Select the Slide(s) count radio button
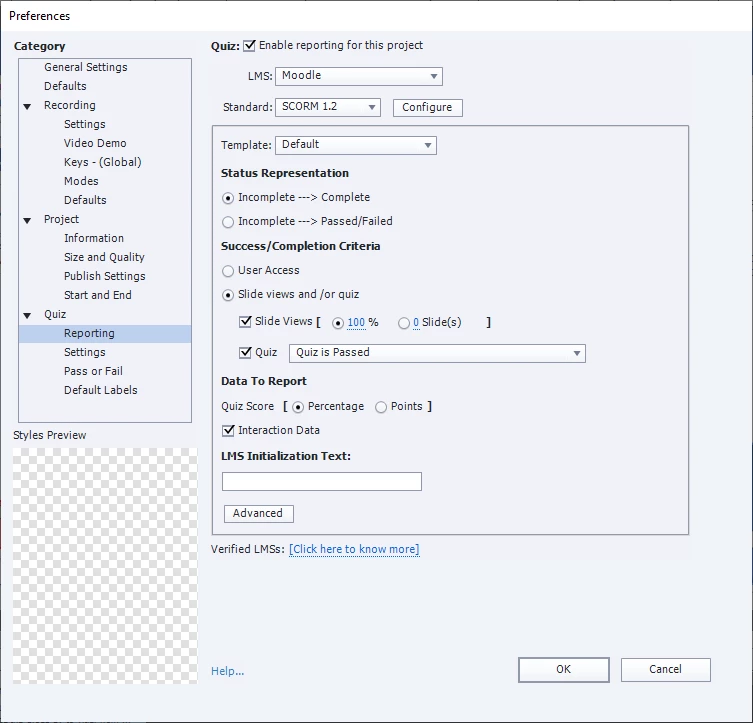Image resolution: width=753 pixels, height=723 pixels. 404,323
